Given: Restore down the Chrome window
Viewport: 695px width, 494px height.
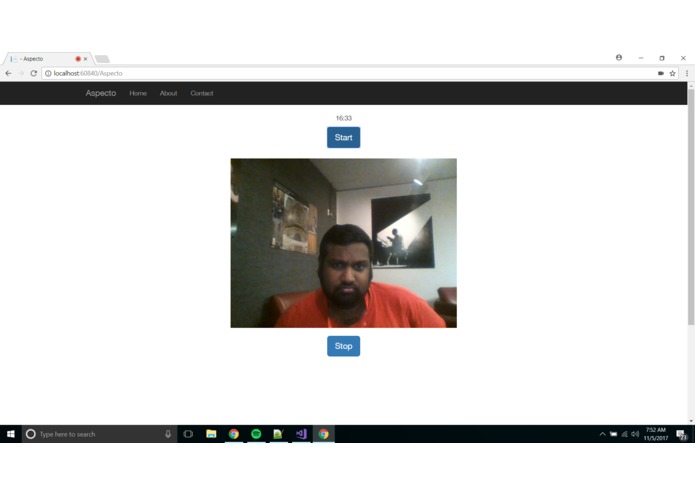Looking at the screenshot, I should coord(662,58).
